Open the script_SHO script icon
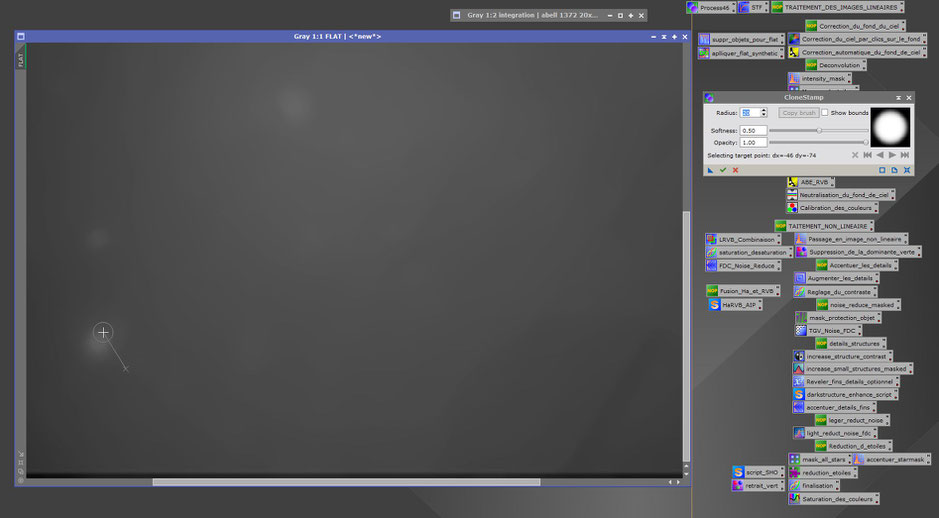Image resolution: width=939 pixels, height=518 pixels. pyautogui.click(x=758, y=472)
